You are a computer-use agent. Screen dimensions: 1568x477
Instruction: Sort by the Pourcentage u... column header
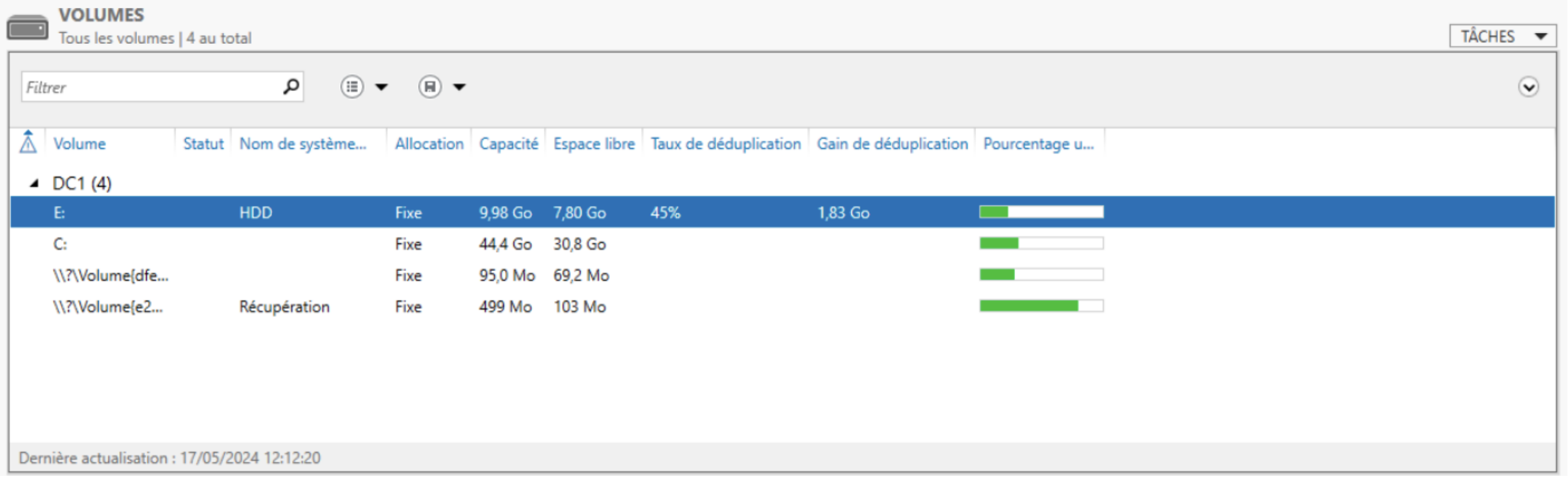coord(1039,144)
